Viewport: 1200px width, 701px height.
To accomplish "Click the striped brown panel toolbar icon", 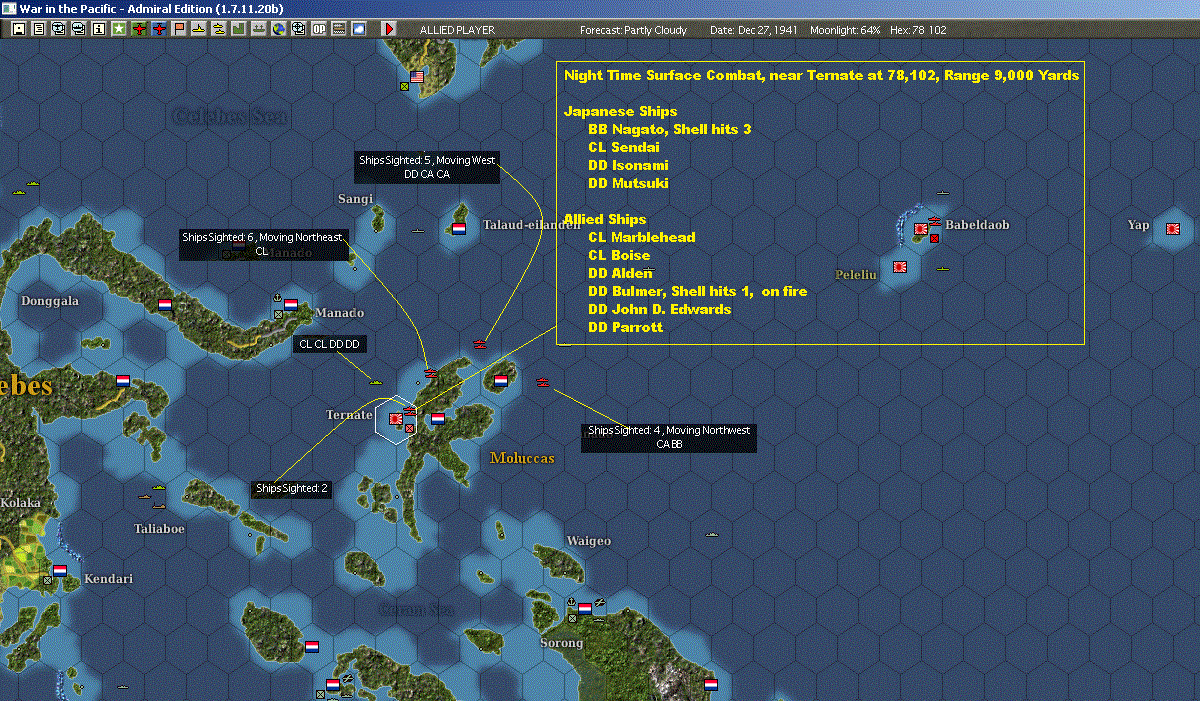I will (338, 29).
